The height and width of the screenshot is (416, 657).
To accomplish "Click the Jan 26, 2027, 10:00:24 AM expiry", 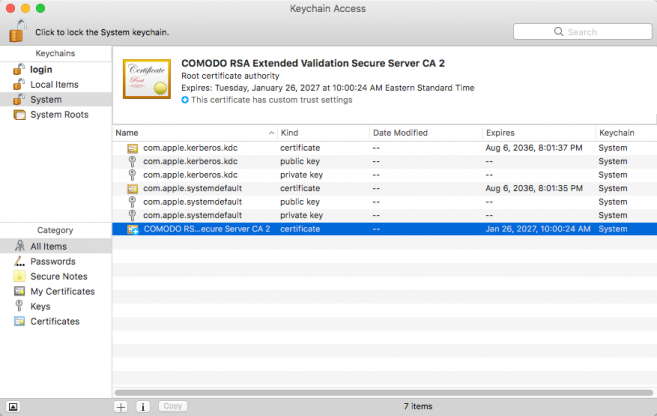I will click(538, 229).
